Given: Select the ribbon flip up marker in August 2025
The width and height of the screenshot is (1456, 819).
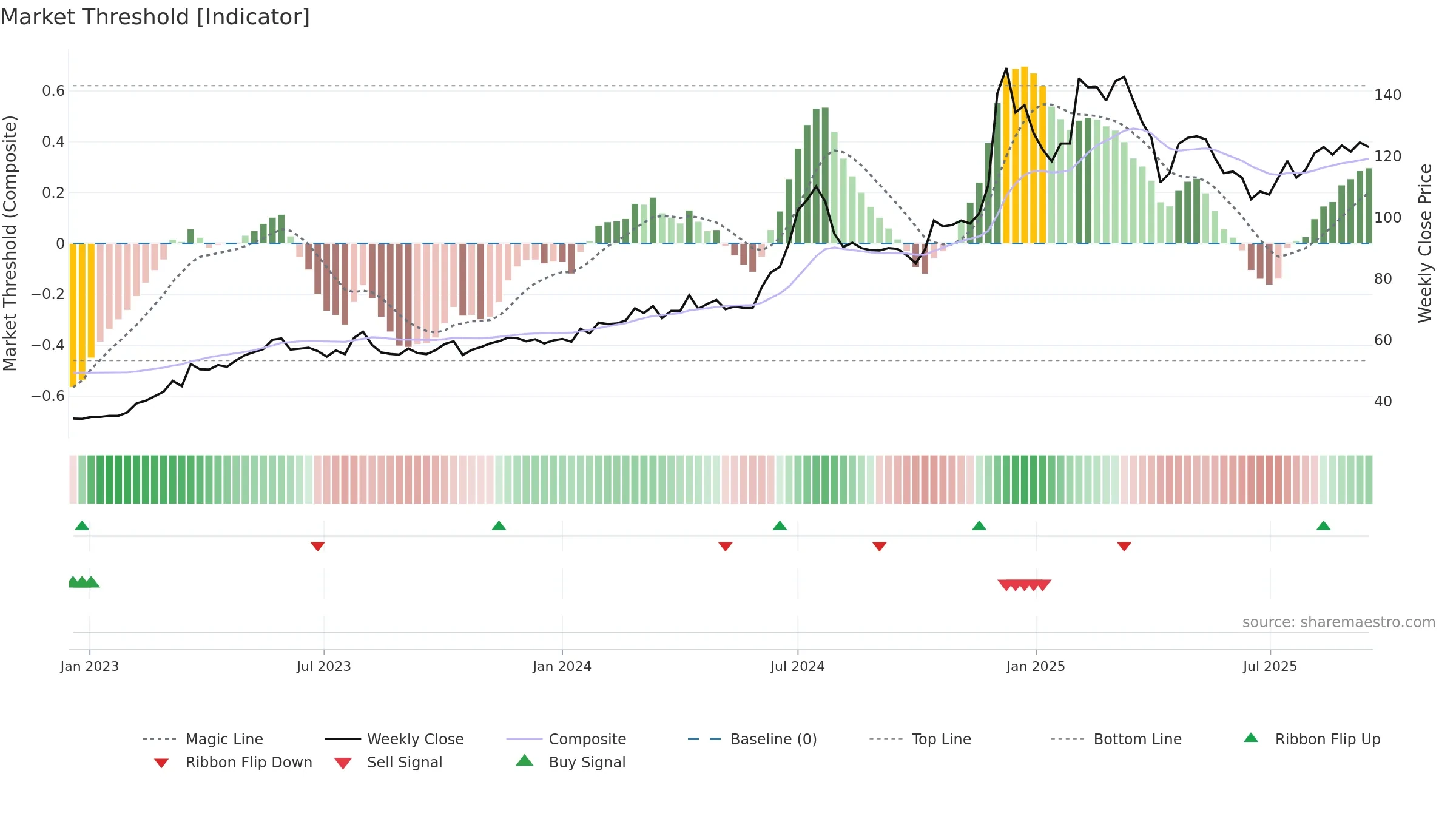Looking at the screenshot, I should tap(1324, 525).
